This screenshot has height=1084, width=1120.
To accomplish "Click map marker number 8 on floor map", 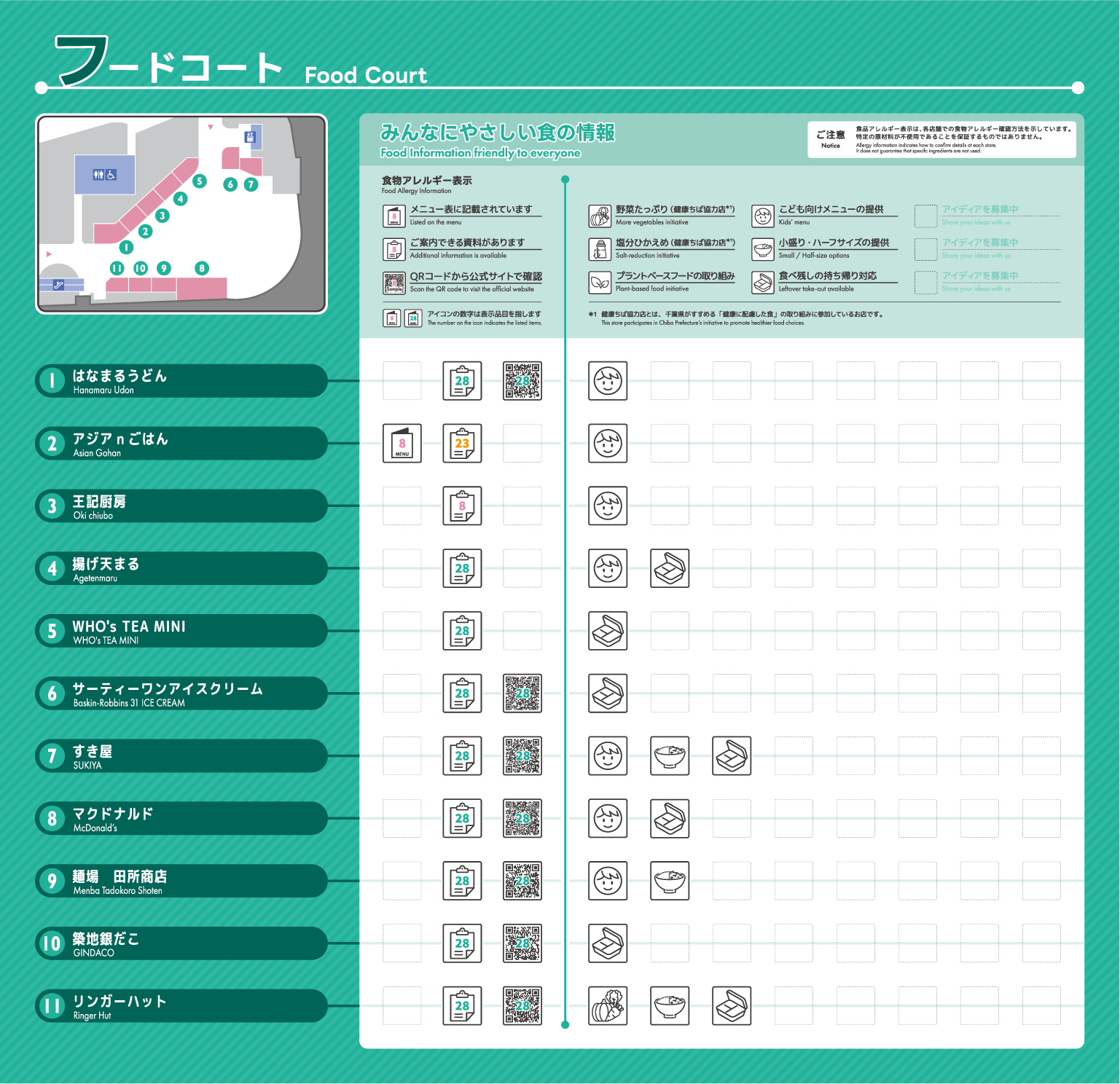I will point(202,268).
